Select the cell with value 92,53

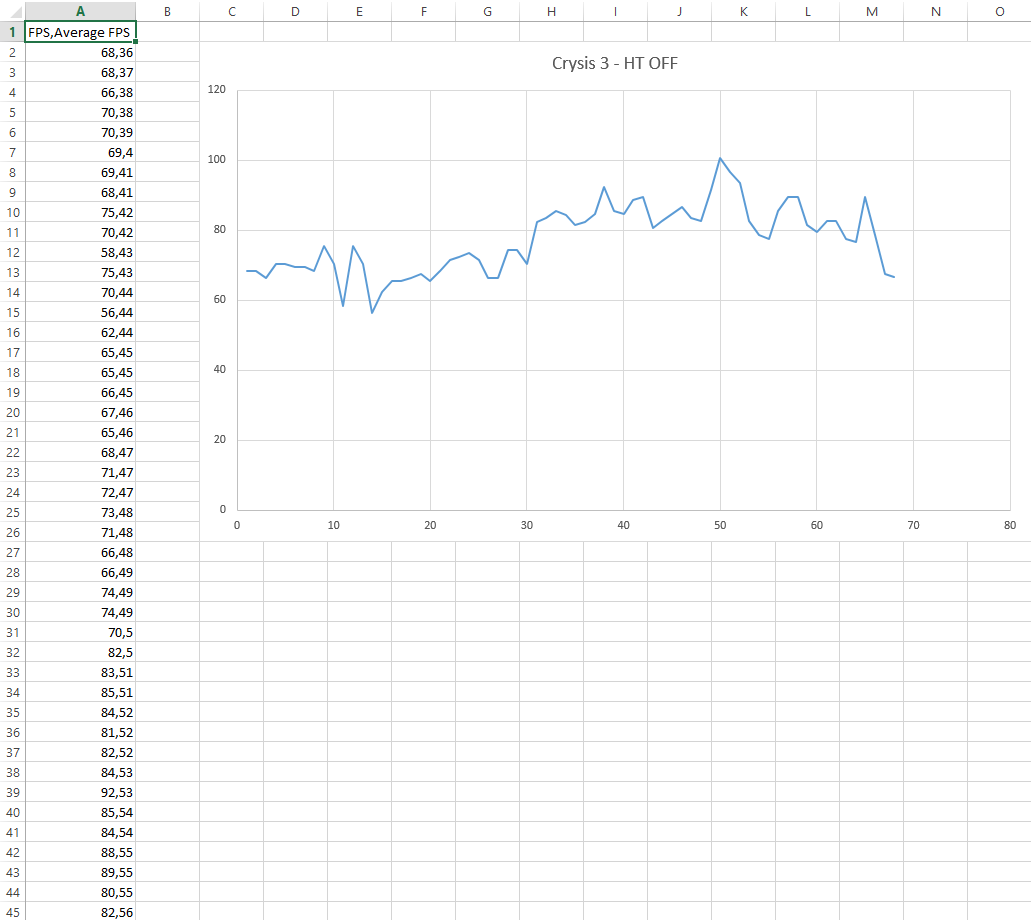(x=81, y=792)
